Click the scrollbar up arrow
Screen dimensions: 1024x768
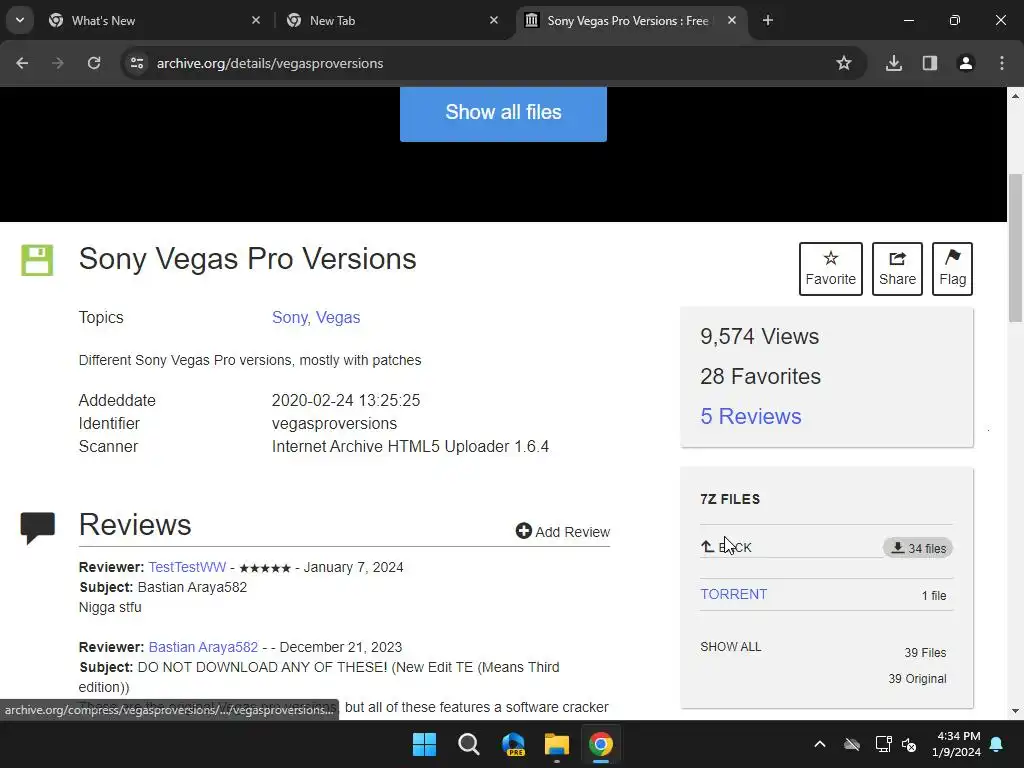click(x=1016, y=96)
